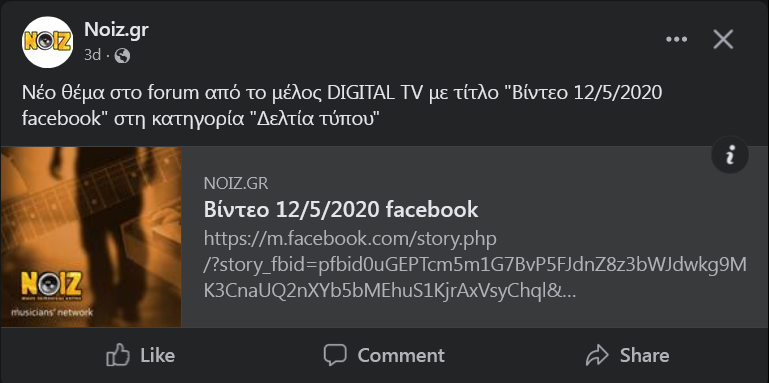
Task: Open the guitar link preview thumbnail
Action: (x=91, y=237)
